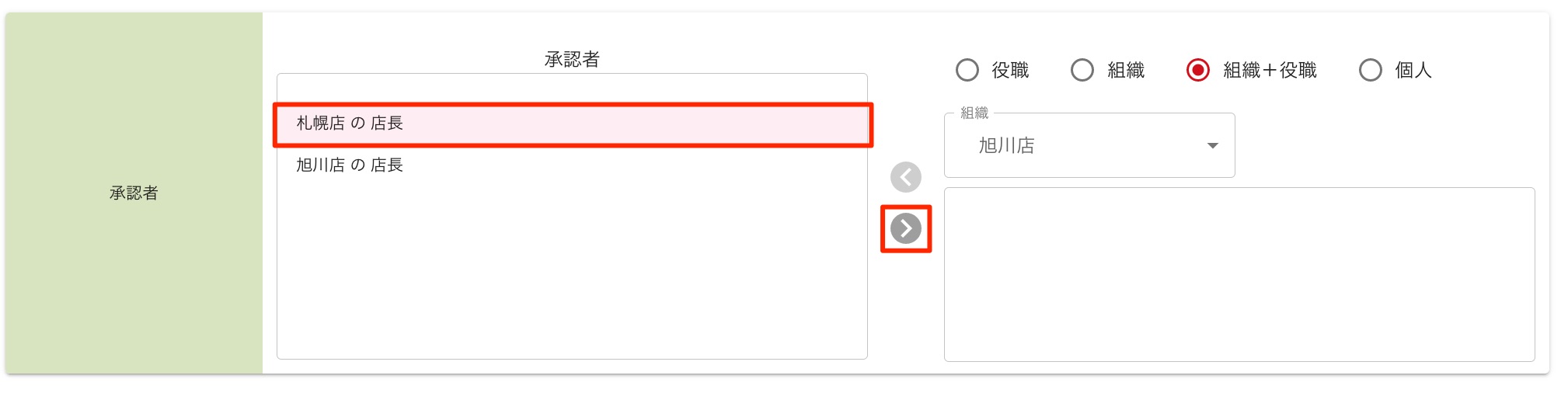The height and width of the screenshot is (393, 1568).
Task: Click the 個人 radio label text
Action: (1413, 71)
